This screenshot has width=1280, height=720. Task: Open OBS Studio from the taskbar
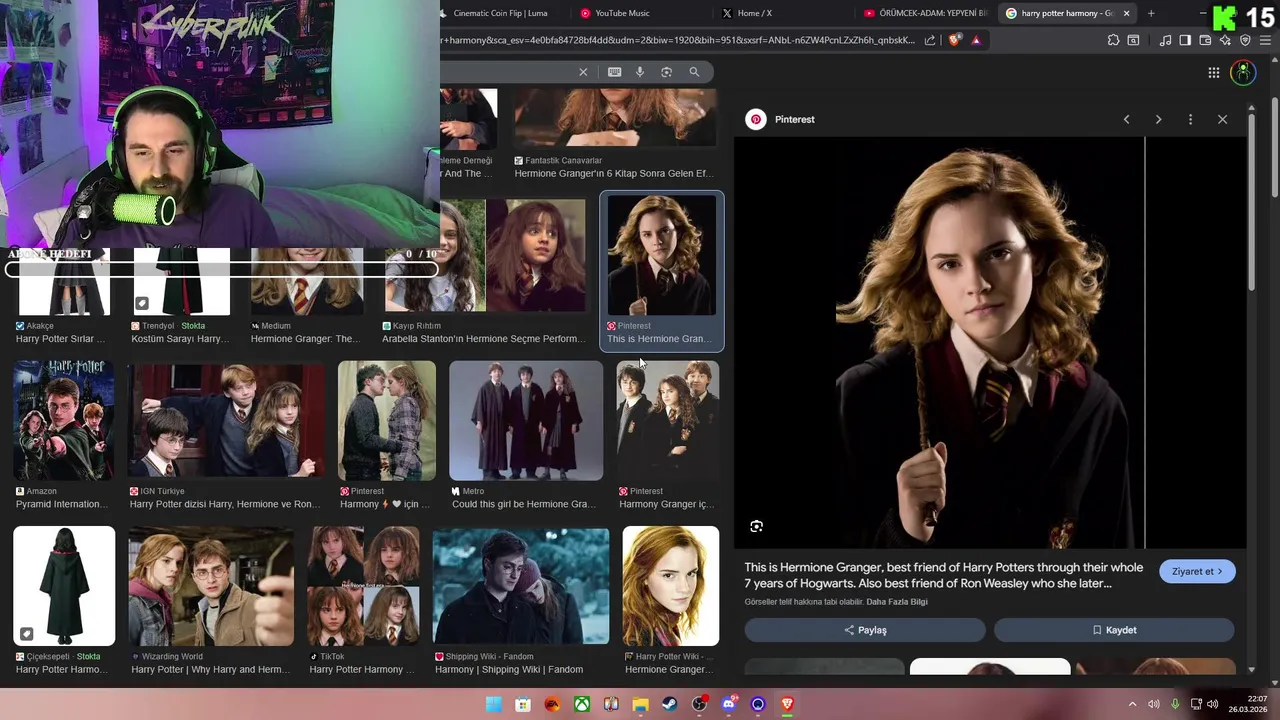(699, 704)
